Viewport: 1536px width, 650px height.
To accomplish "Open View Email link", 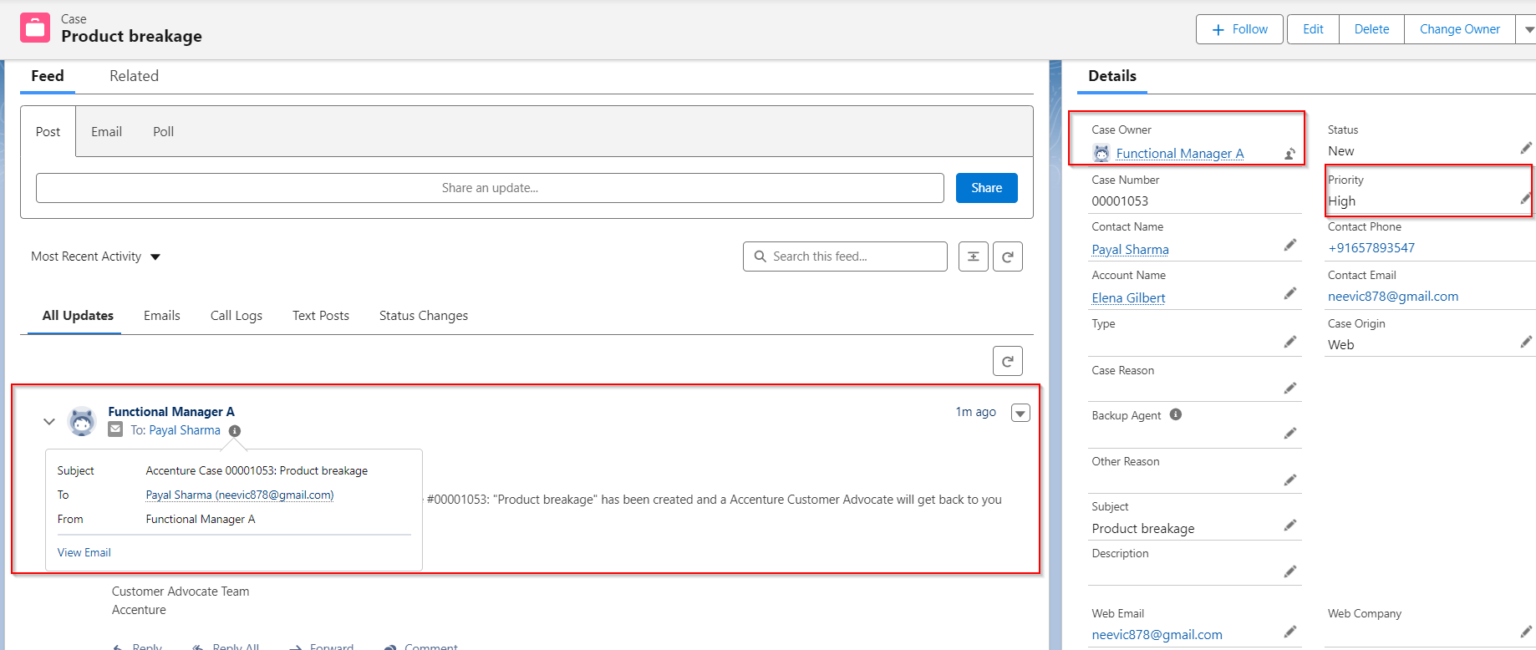I will point(84,552).
